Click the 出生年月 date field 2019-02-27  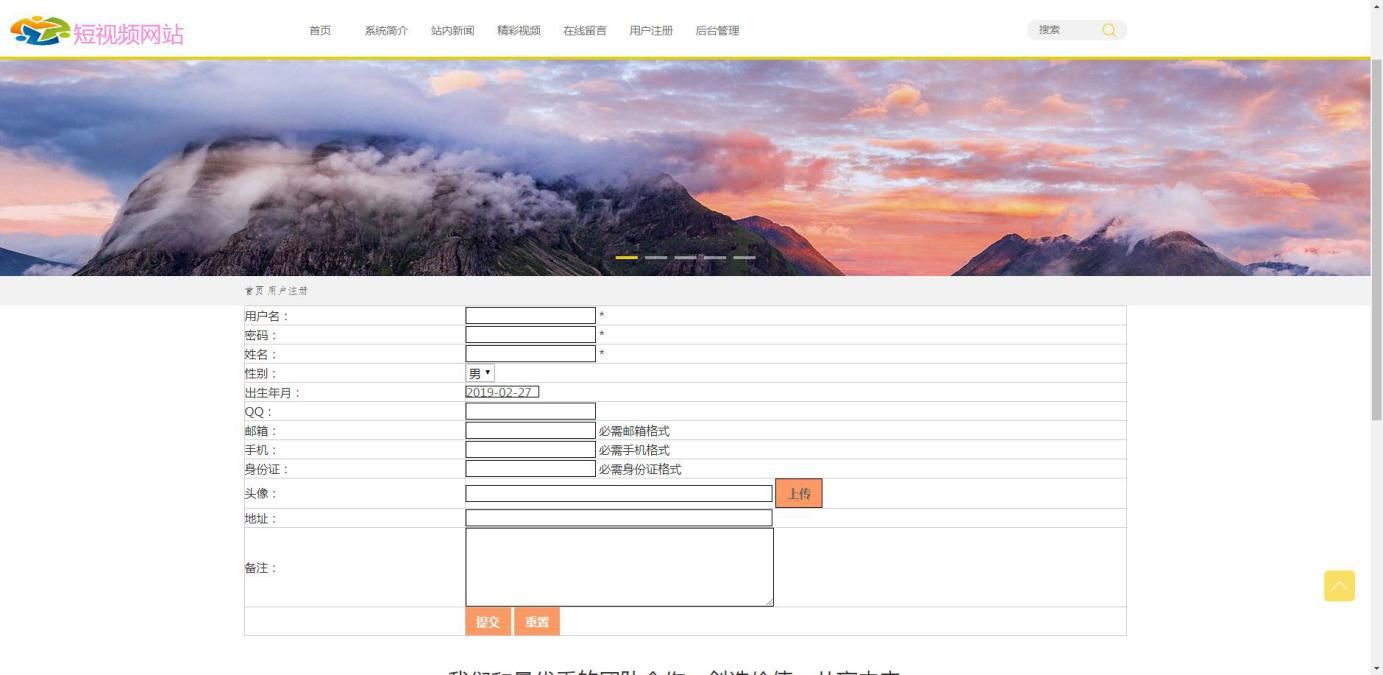coord(502,392)
